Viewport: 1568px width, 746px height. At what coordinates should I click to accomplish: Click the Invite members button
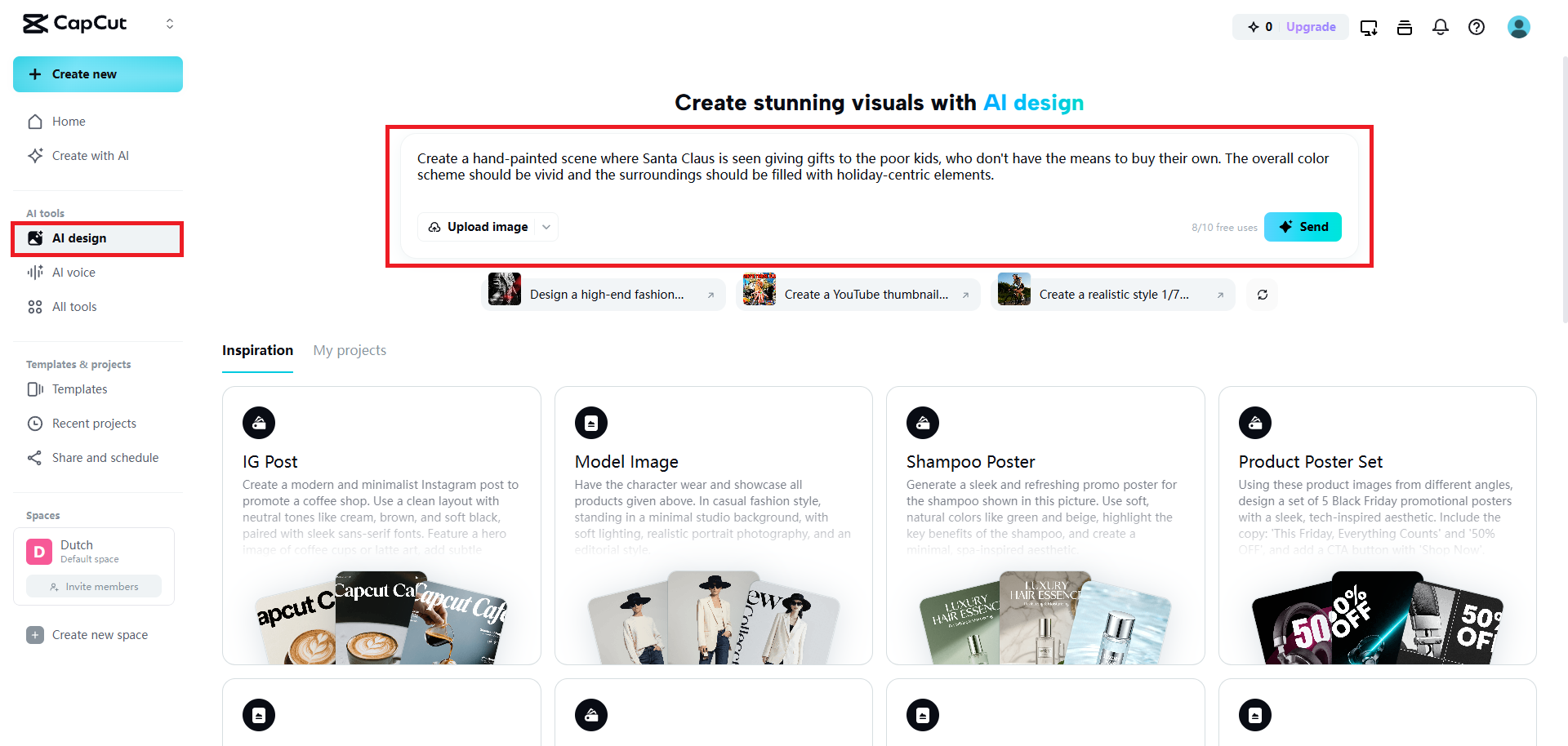[x=94, y=587]
